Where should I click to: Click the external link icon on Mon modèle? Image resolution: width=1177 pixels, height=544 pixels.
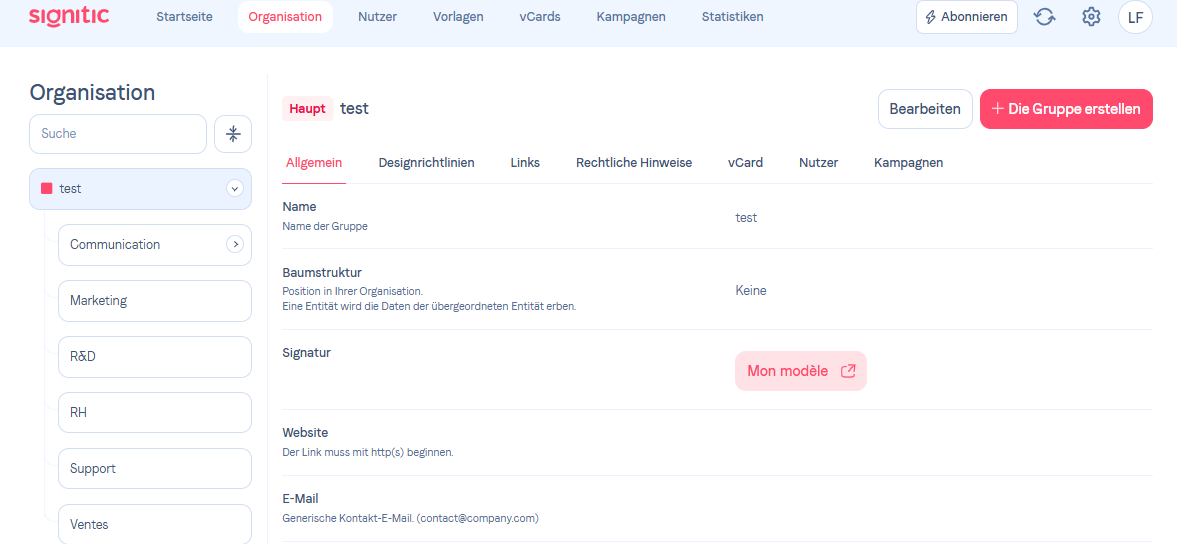848,371
